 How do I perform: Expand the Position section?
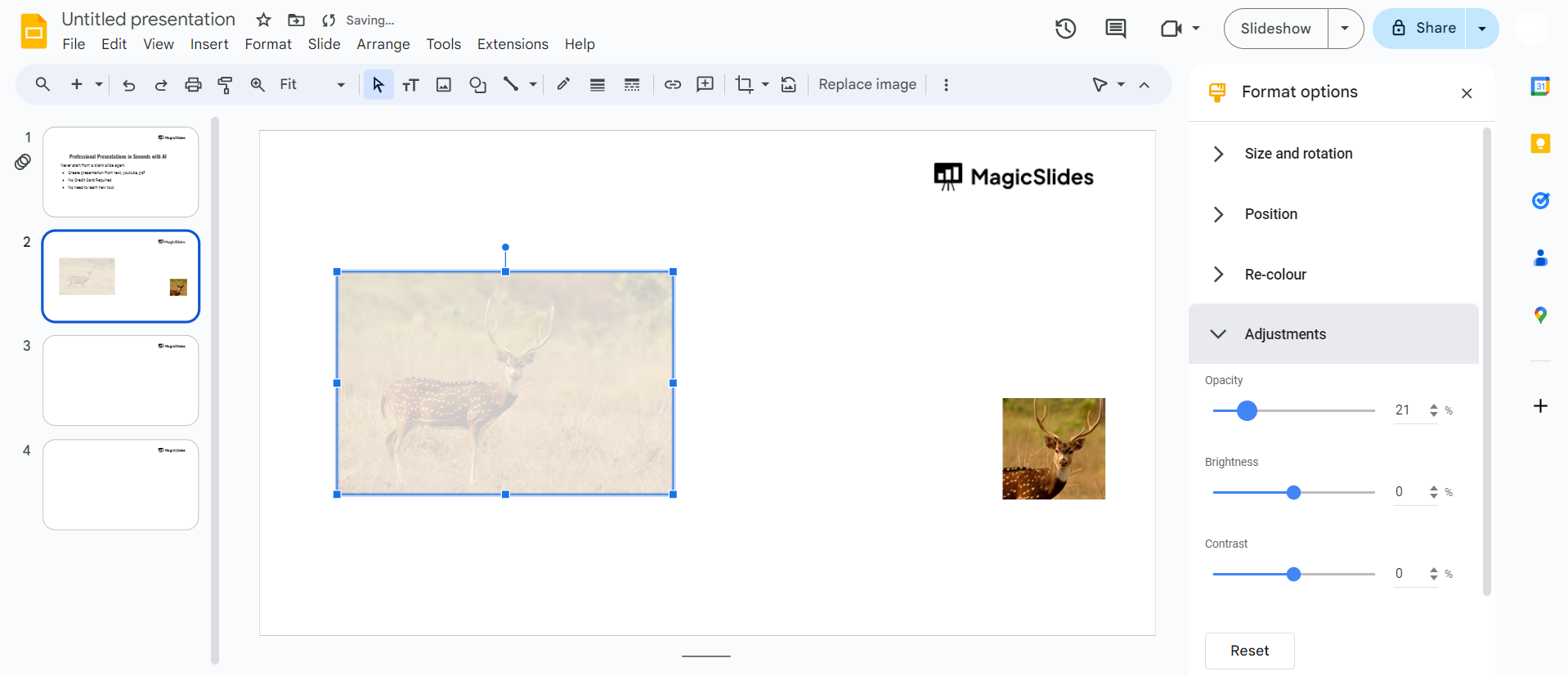pos(1333,214)
